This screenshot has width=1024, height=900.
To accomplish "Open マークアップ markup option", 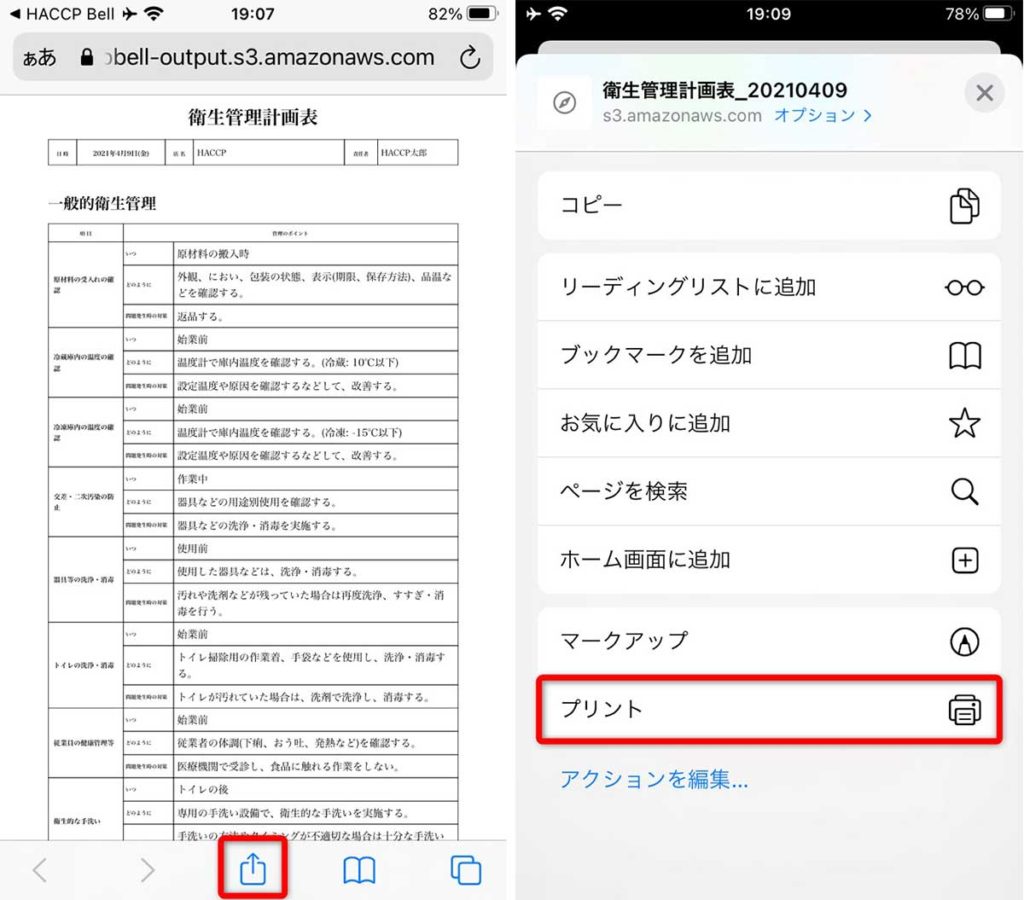I will point(768,641).
